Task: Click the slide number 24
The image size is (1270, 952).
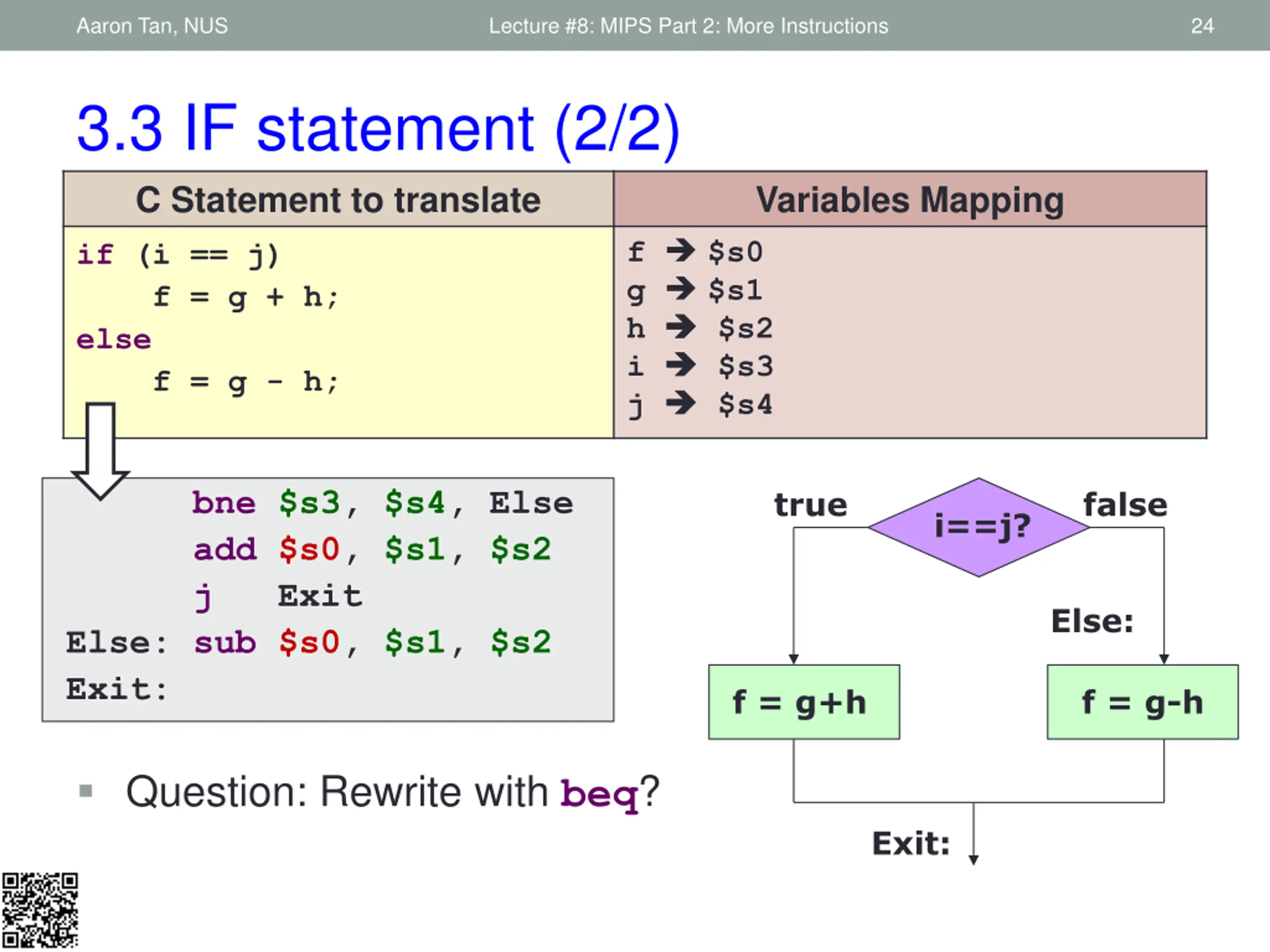Action: click(x=1202, y=26)
